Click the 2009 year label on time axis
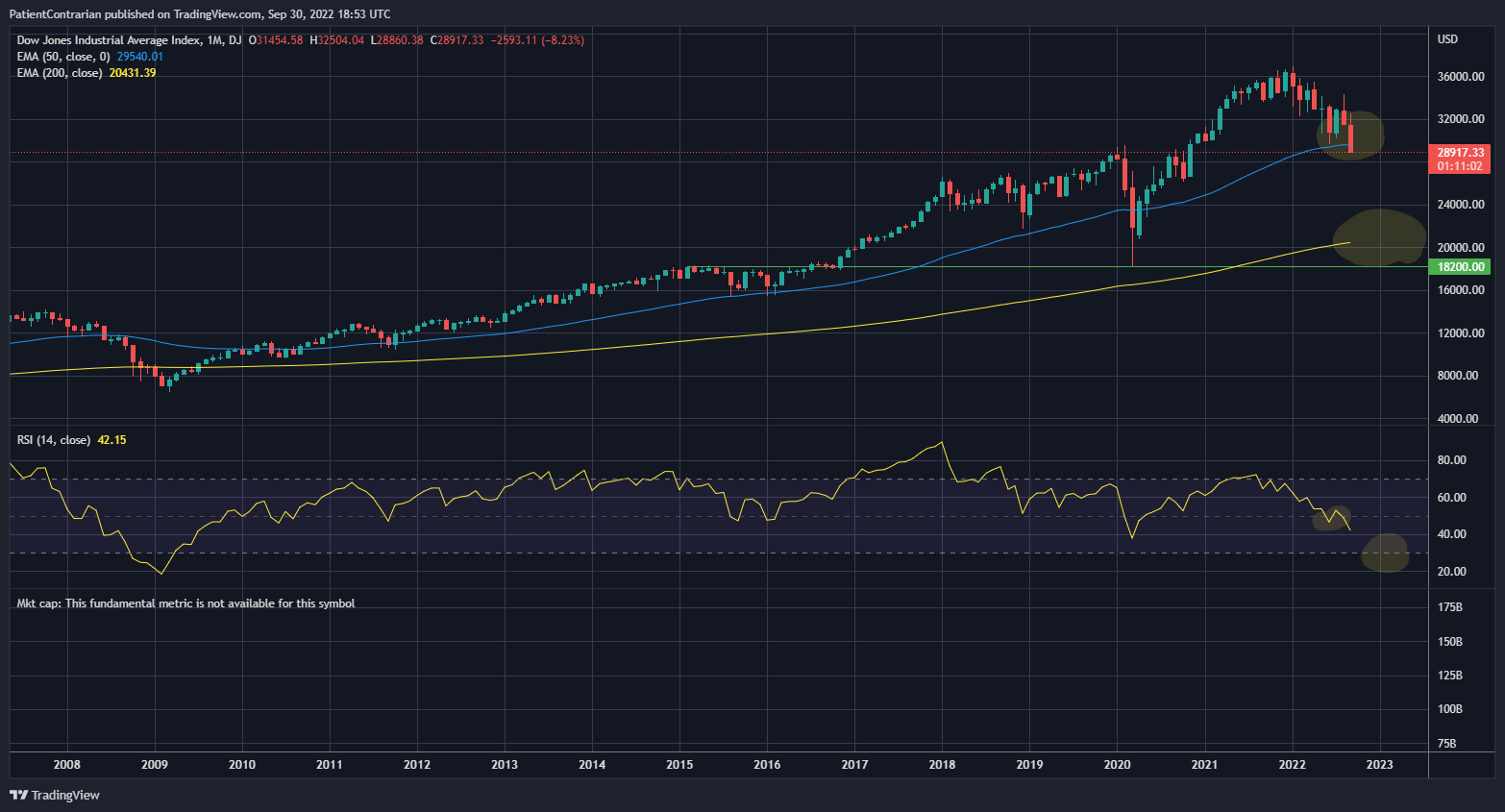This screenshot has height=812, width=1505. (x=155, y=765)
